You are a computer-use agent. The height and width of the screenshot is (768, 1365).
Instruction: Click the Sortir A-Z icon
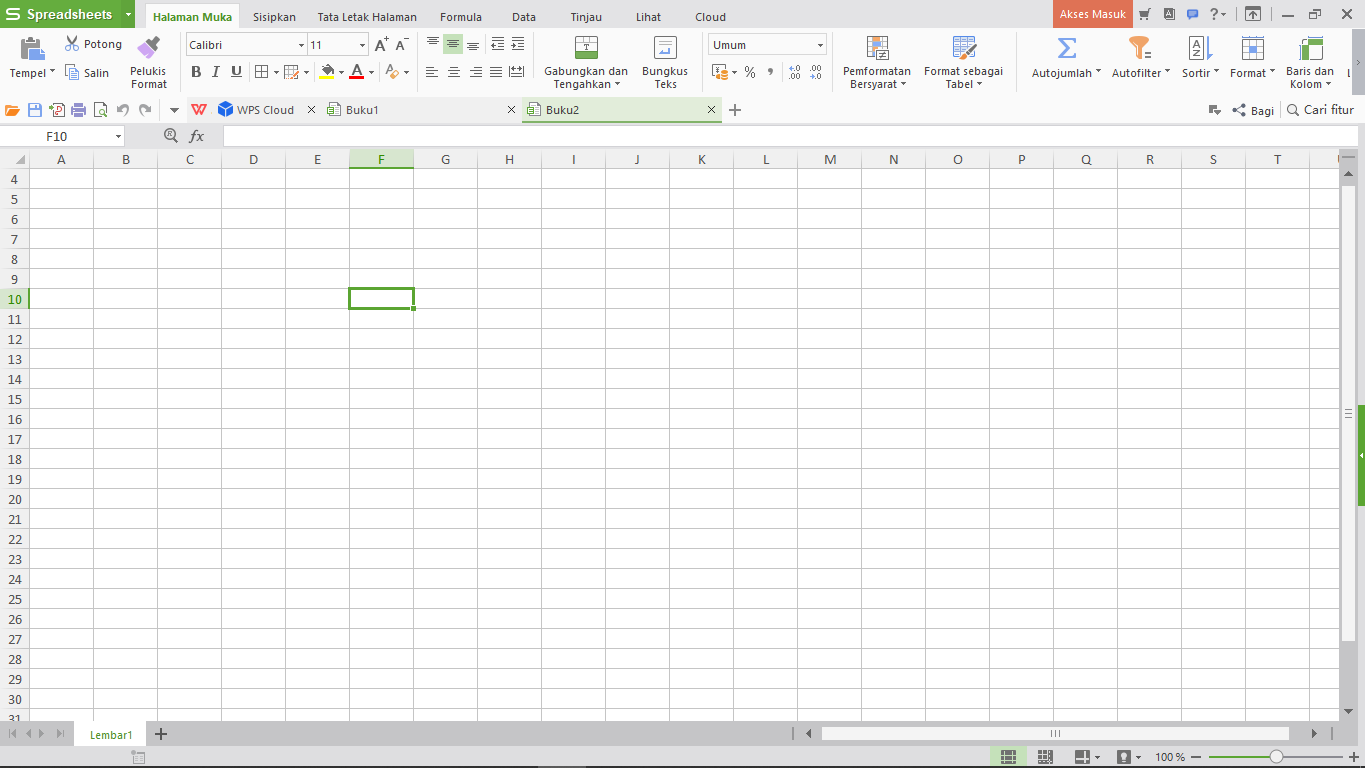(x=1199, y=48)
